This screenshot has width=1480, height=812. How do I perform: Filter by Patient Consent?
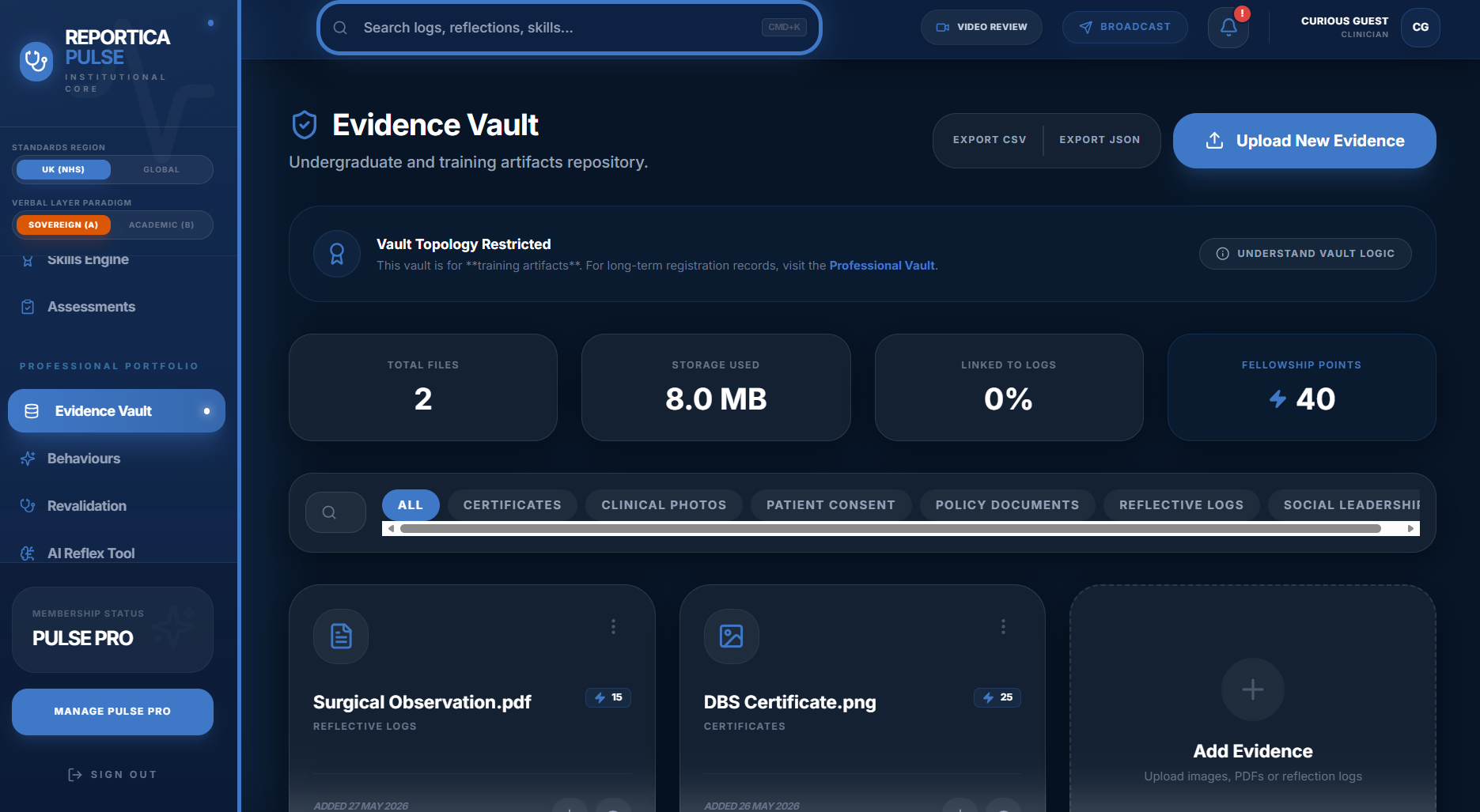831,505
